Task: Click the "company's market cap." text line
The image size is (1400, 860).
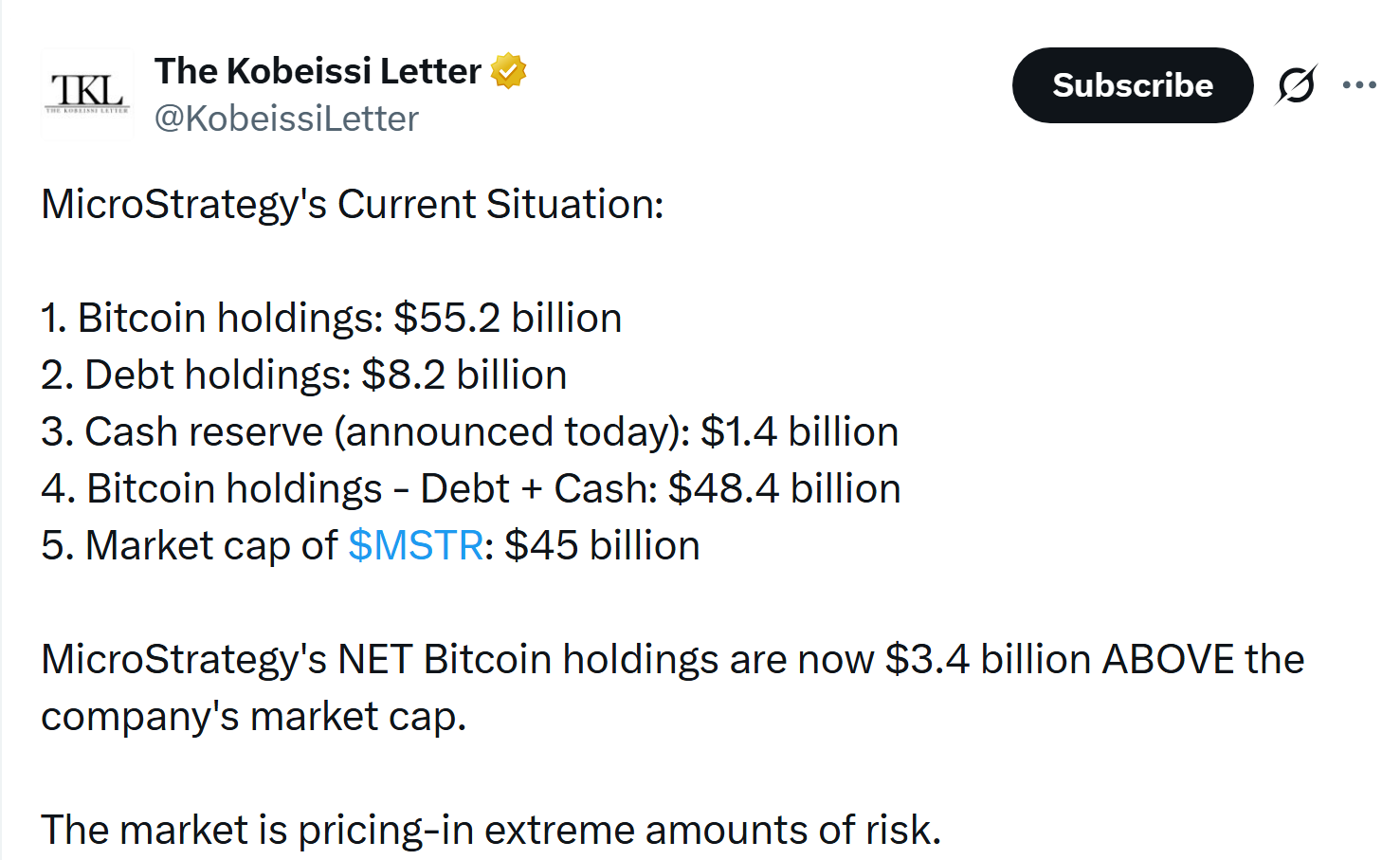Action: pos(253,716)
